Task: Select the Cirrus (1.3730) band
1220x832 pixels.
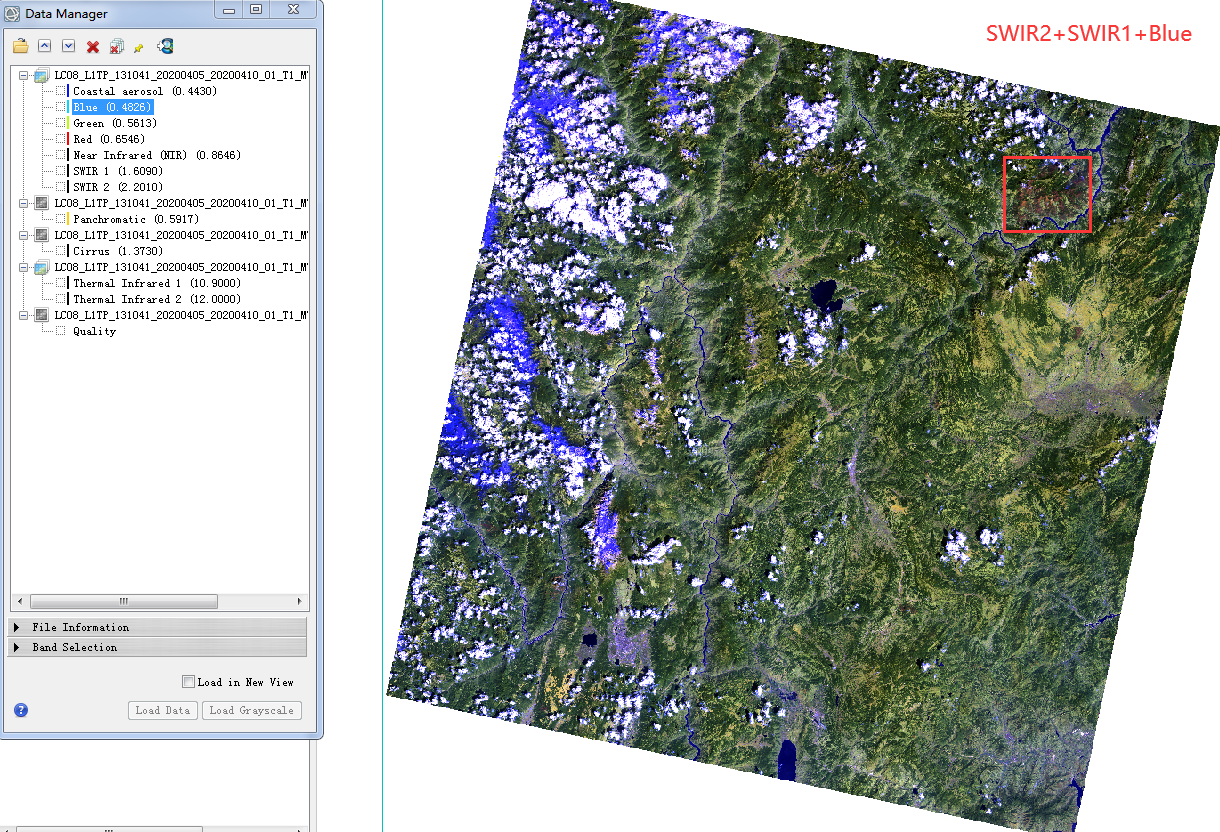Action: coord(118,251)
